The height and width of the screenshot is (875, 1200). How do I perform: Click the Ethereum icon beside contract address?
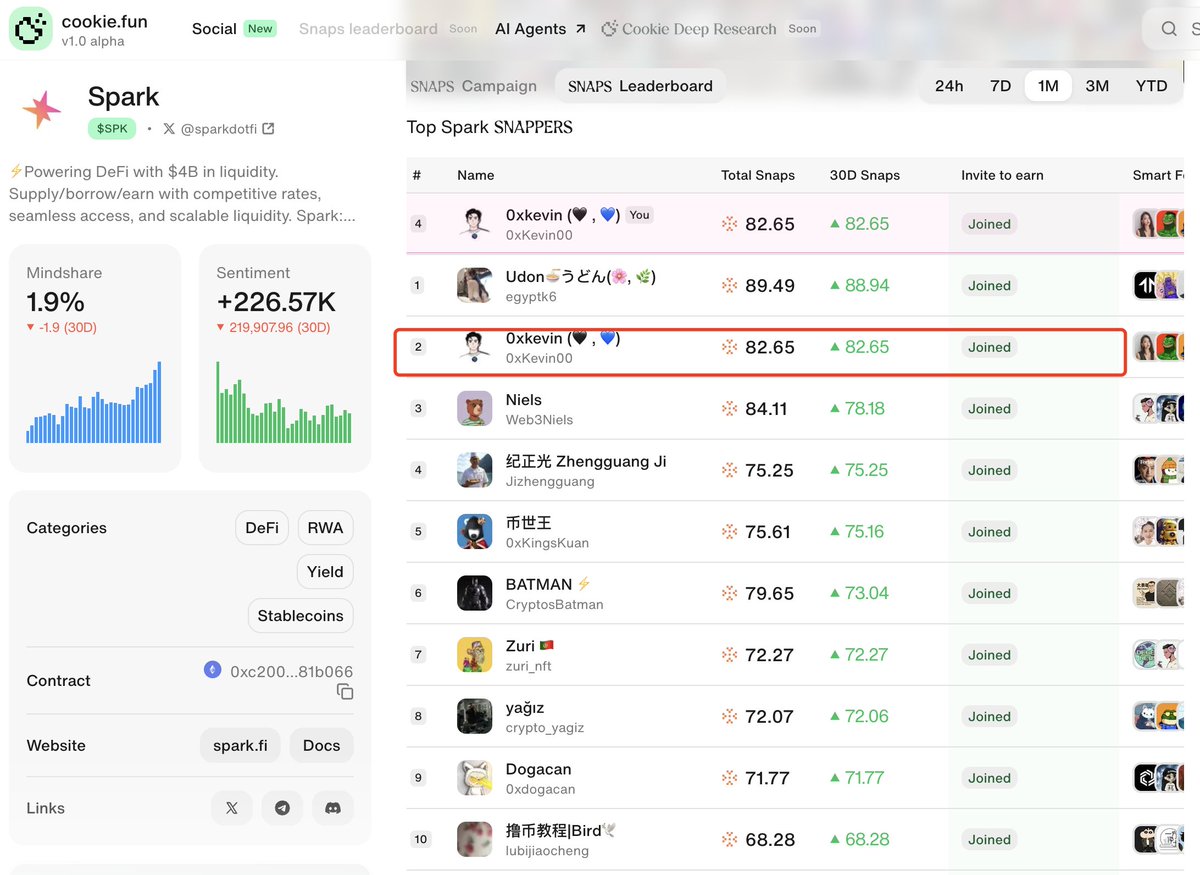[x=212, y=670]
